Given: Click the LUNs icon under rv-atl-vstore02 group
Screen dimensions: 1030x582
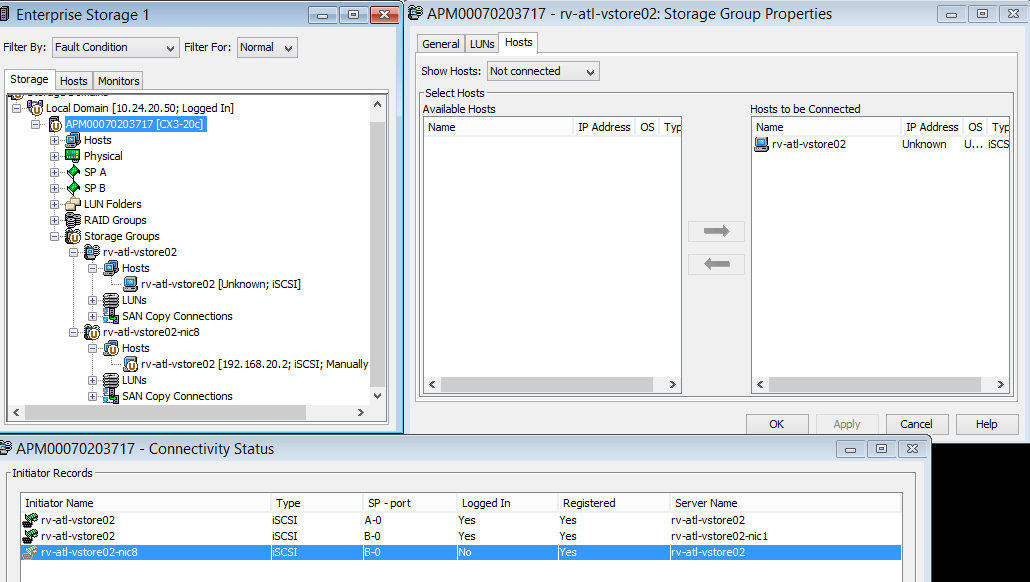Looking at the screenshot, I should tap(111, 300).
